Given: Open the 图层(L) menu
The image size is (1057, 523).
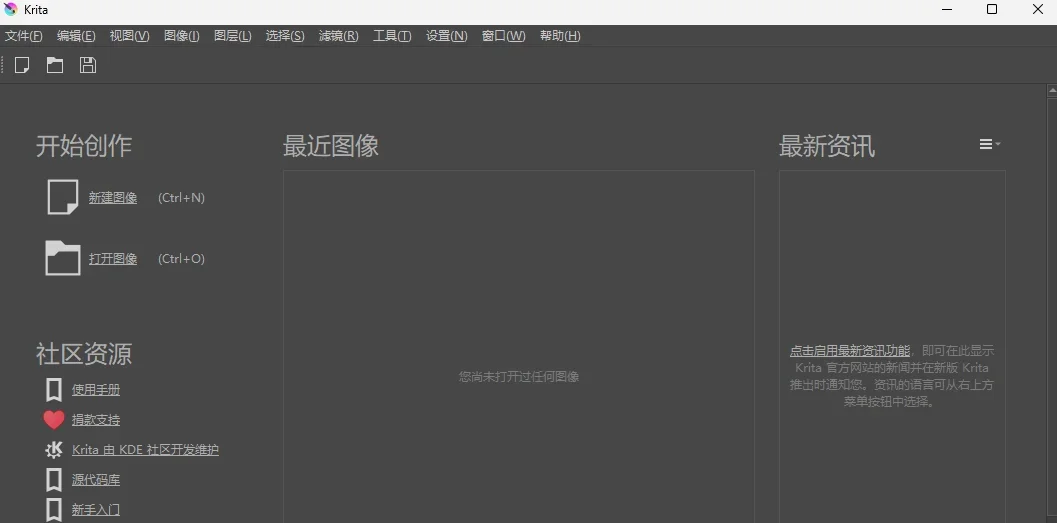Looking at the screenshot, I should click(233, 36).
